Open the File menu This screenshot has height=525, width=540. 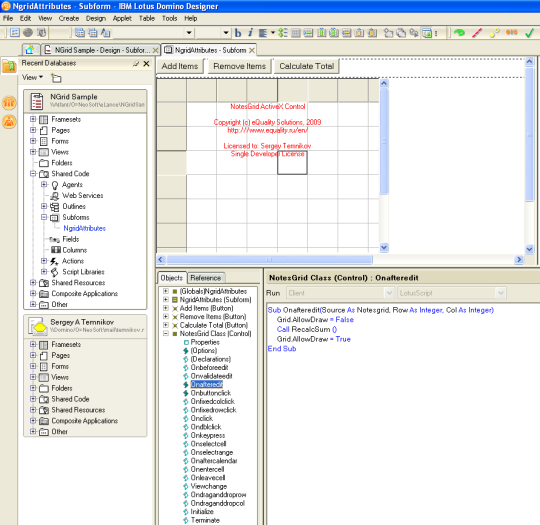[x=8, y=18]
